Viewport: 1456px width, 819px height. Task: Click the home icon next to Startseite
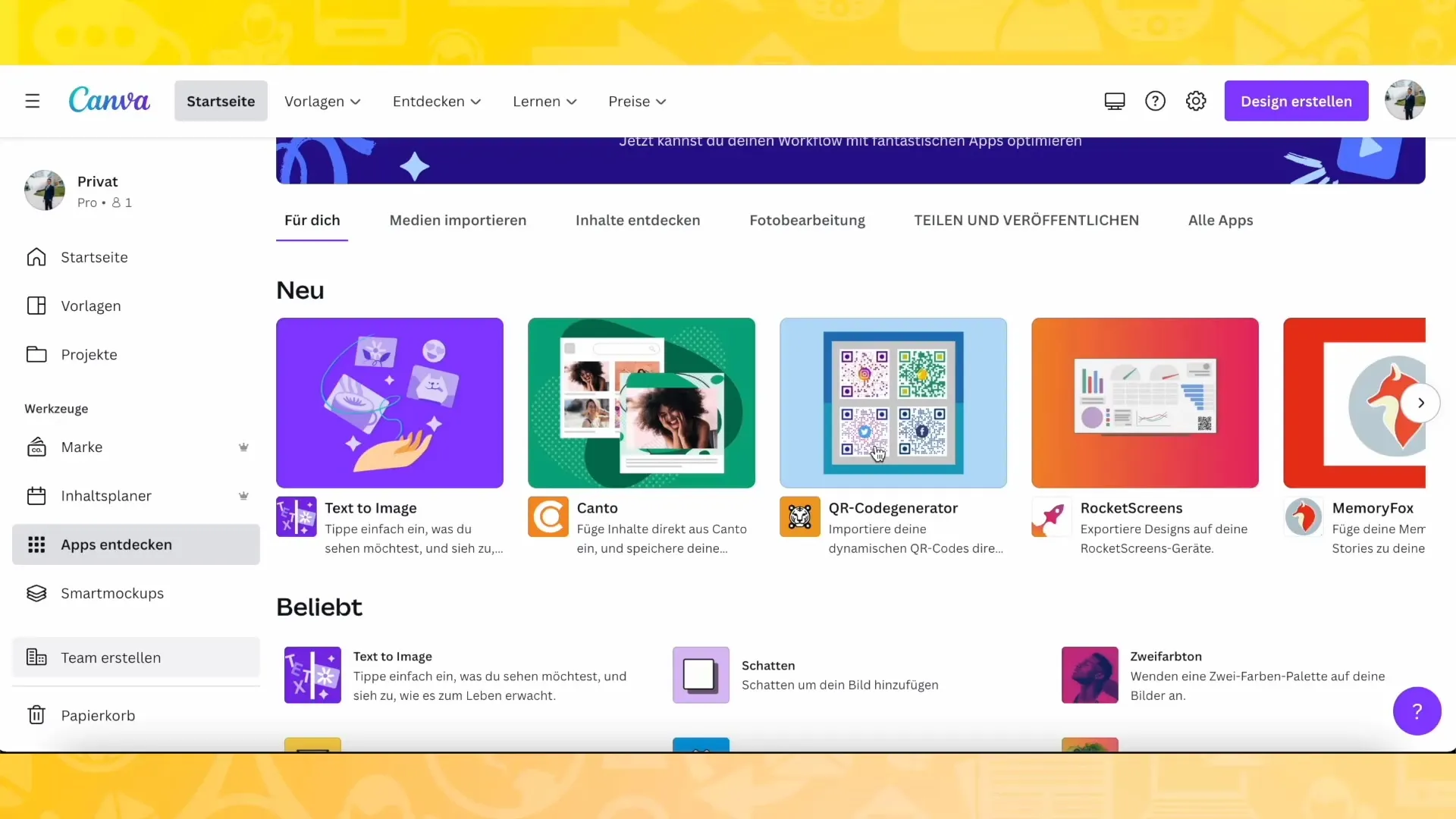[36, 257]
